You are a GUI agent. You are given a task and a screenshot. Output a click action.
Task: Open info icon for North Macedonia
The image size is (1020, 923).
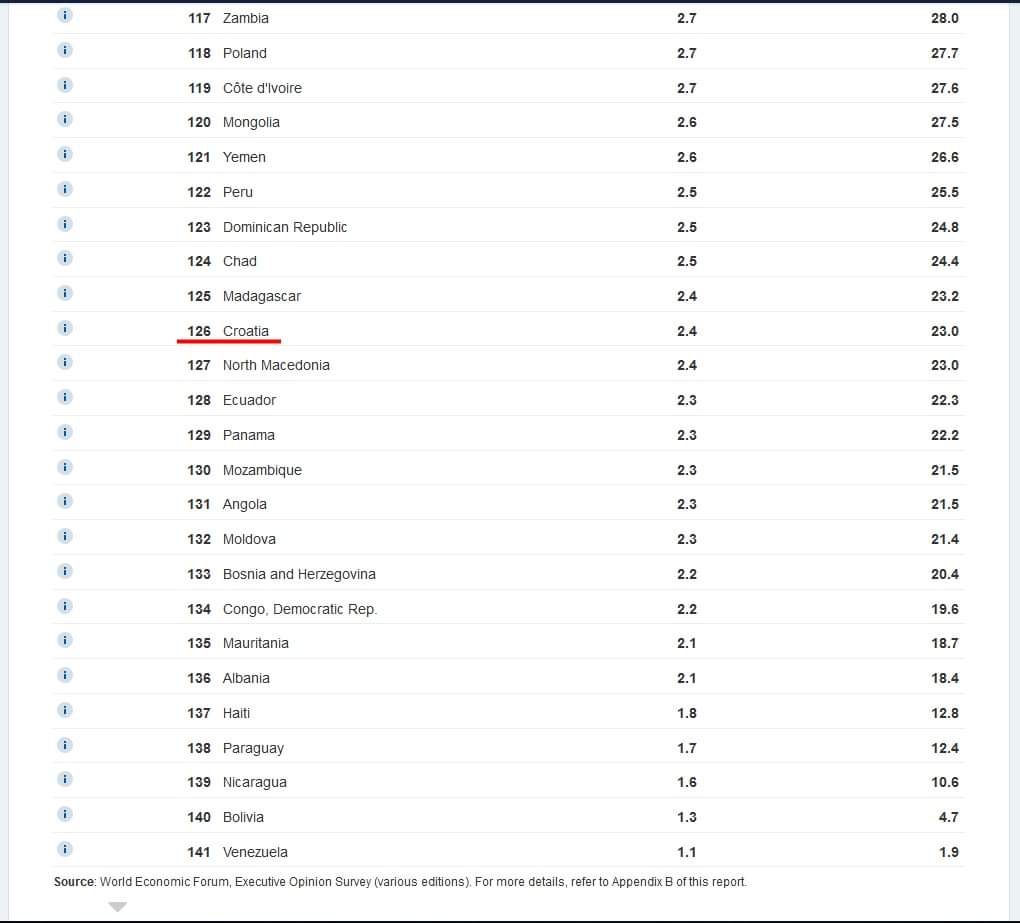(65, 363)
